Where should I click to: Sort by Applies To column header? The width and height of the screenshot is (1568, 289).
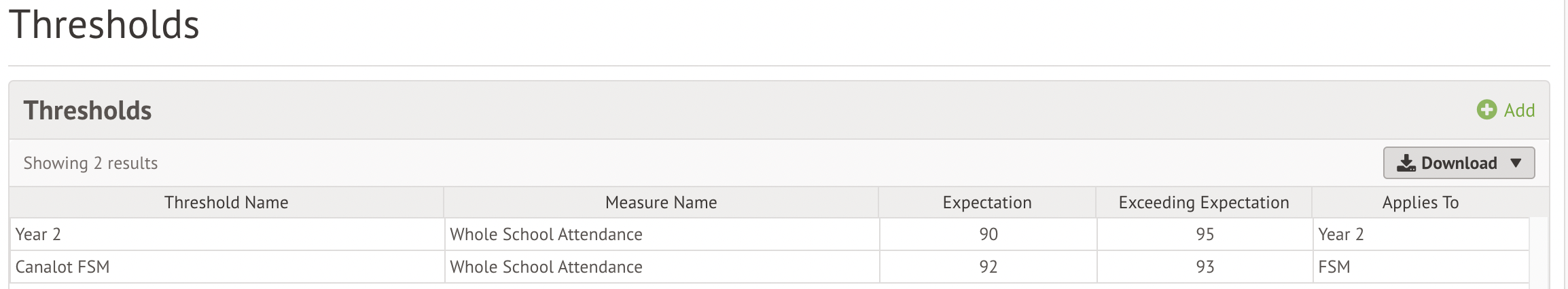(x=1421, y=202)
